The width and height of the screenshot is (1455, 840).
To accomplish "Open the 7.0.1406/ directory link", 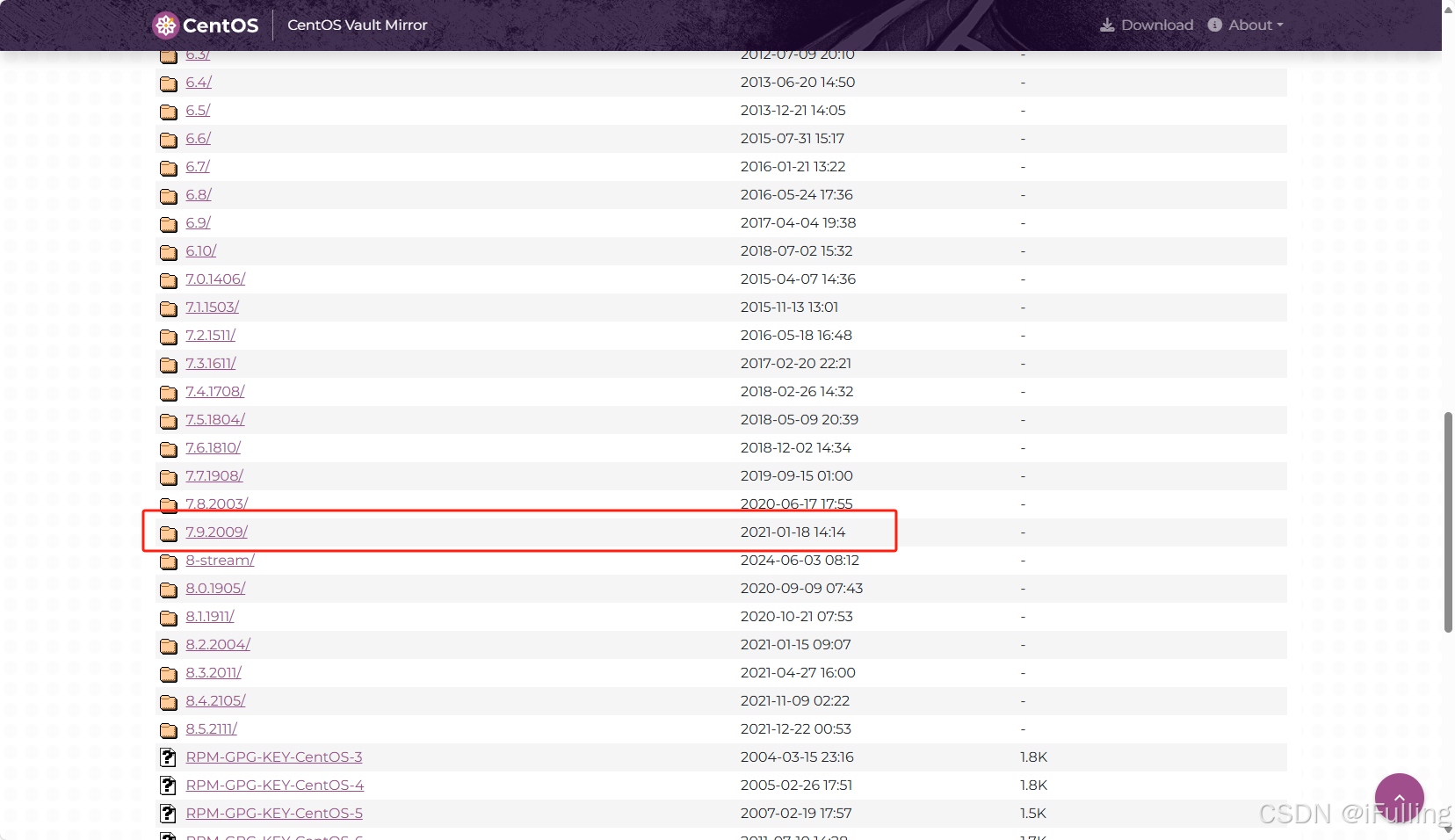I will (215, 279).
